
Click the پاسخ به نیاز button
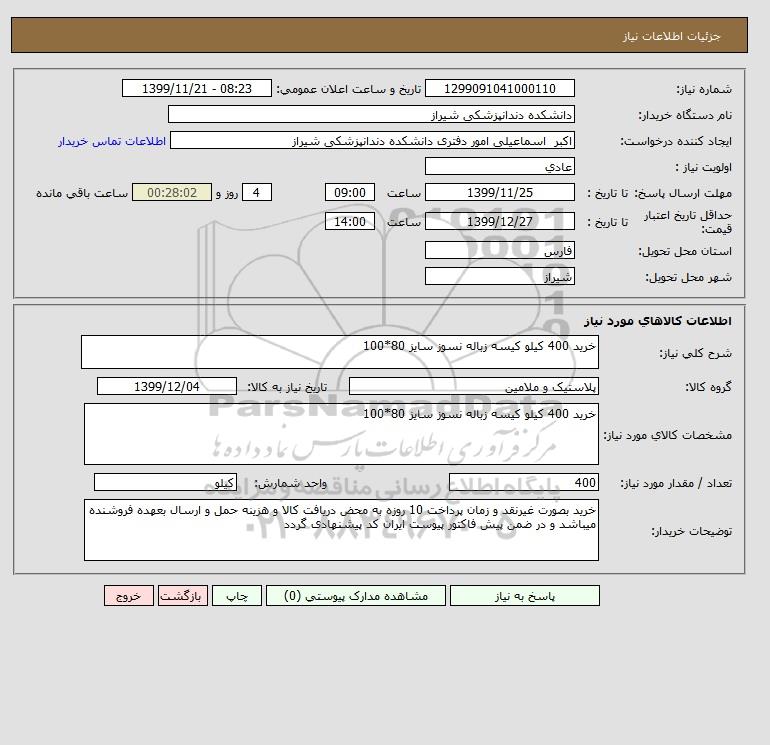(524, 595)
